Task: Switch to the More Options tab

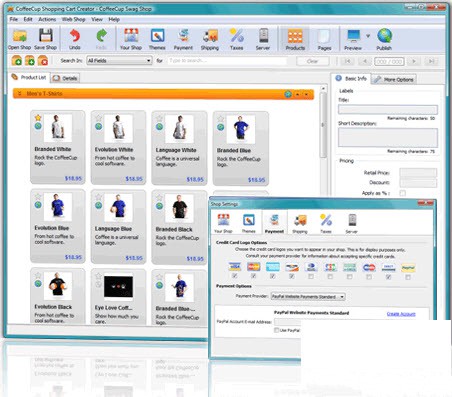Action: pyautogui.click(x=394, y=79)
